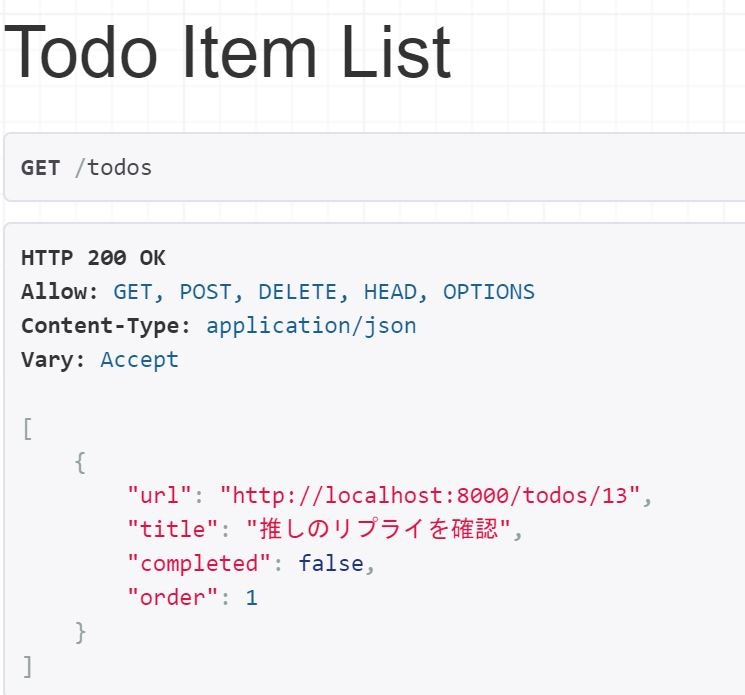Viewport: 745px width, 695px height.
Task: Click the "Allow:" header label
Action: click(59, 292)
